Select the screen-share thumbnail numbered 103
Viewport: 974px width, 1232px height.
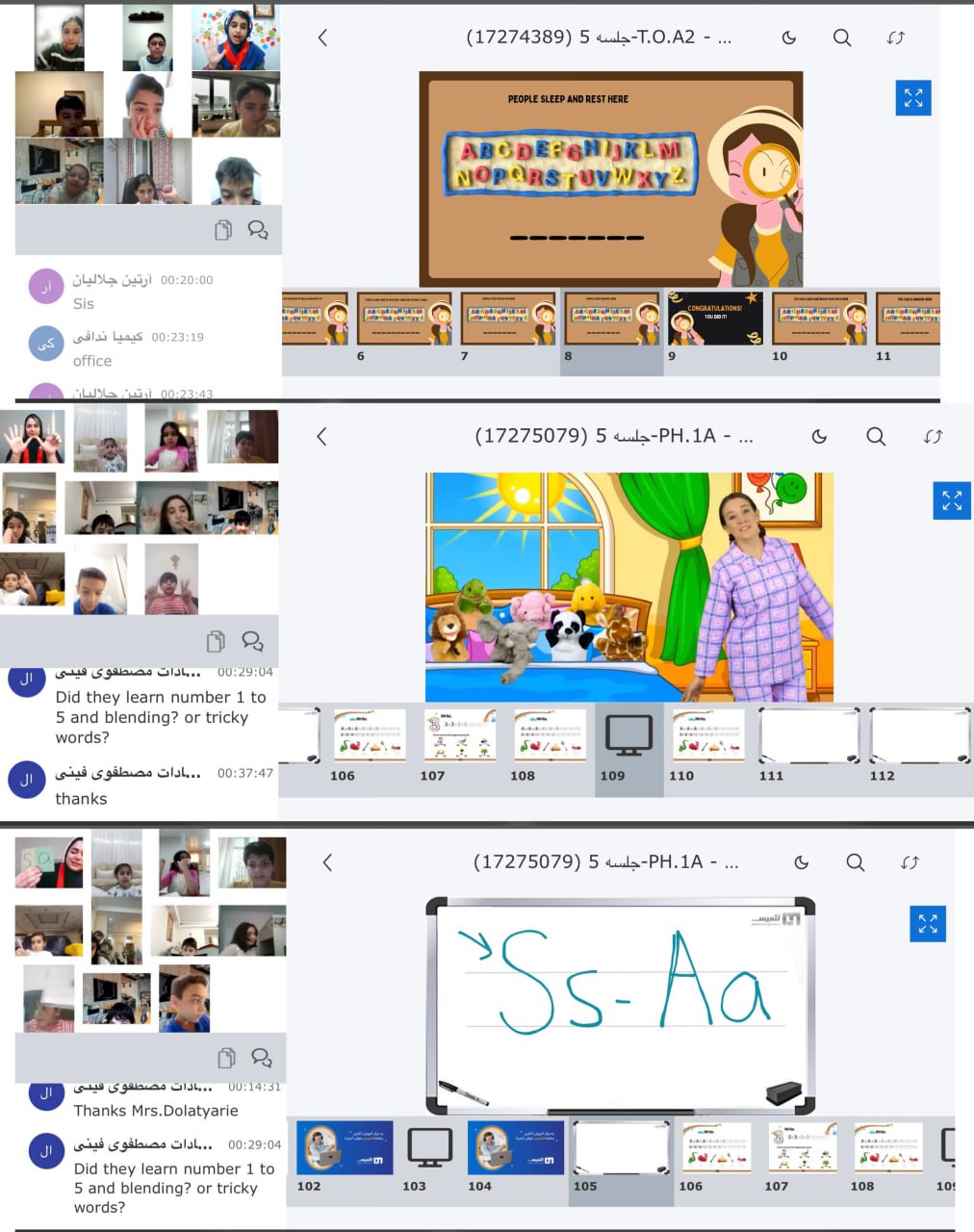point(429,1148)
